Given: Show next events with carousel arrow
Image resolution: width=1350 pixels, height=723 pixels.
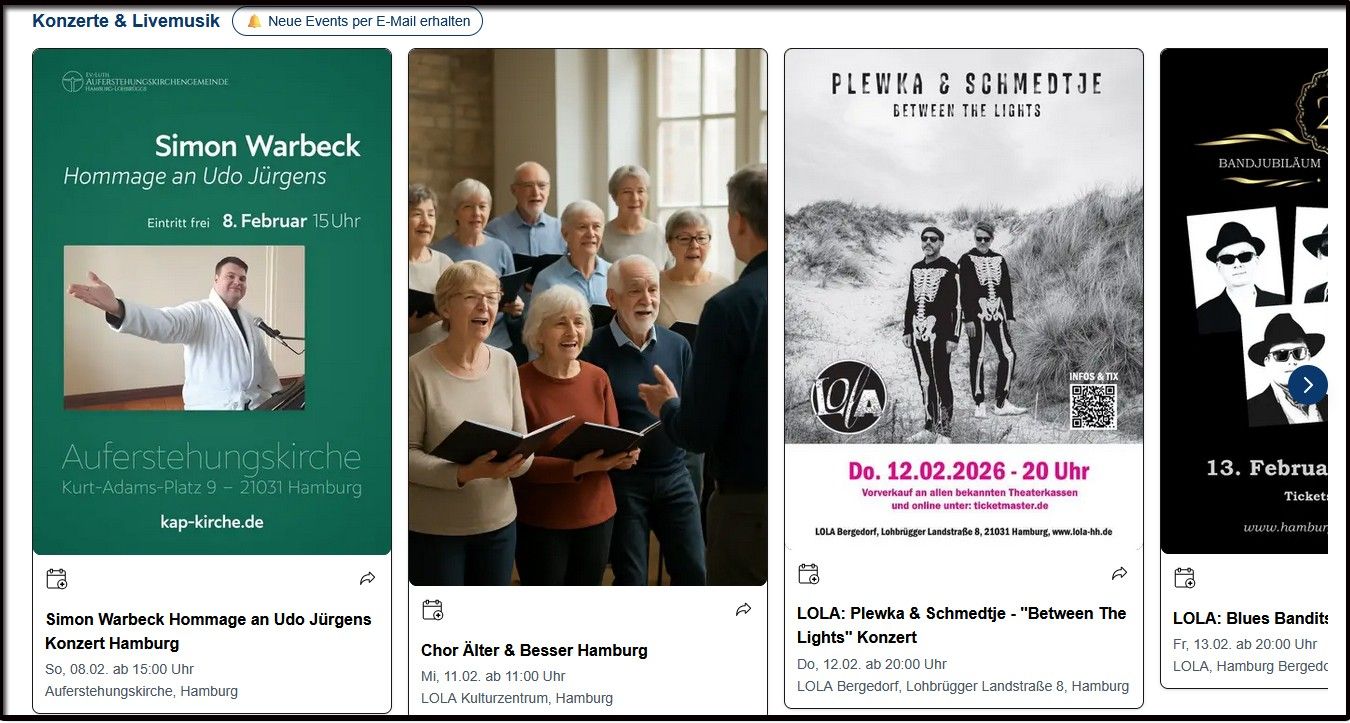Looking at the screenshot, I should (1307, 385).
